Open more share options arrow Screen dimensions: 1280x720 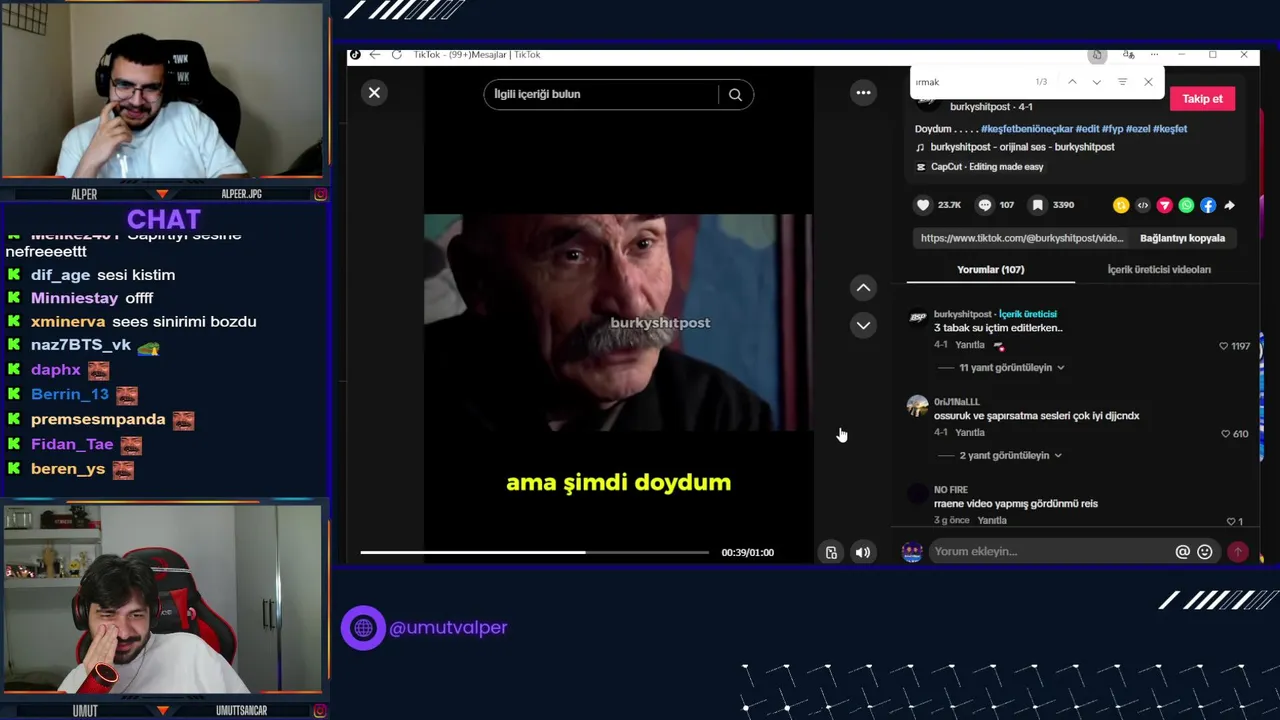[x=1230, y=205]
